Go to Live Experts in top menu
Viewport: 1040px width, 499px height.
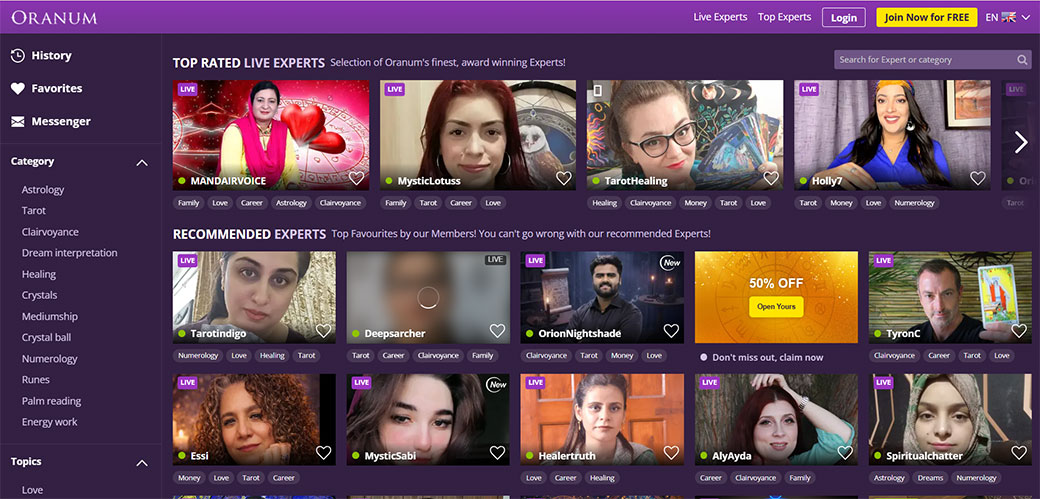[720, 17]
